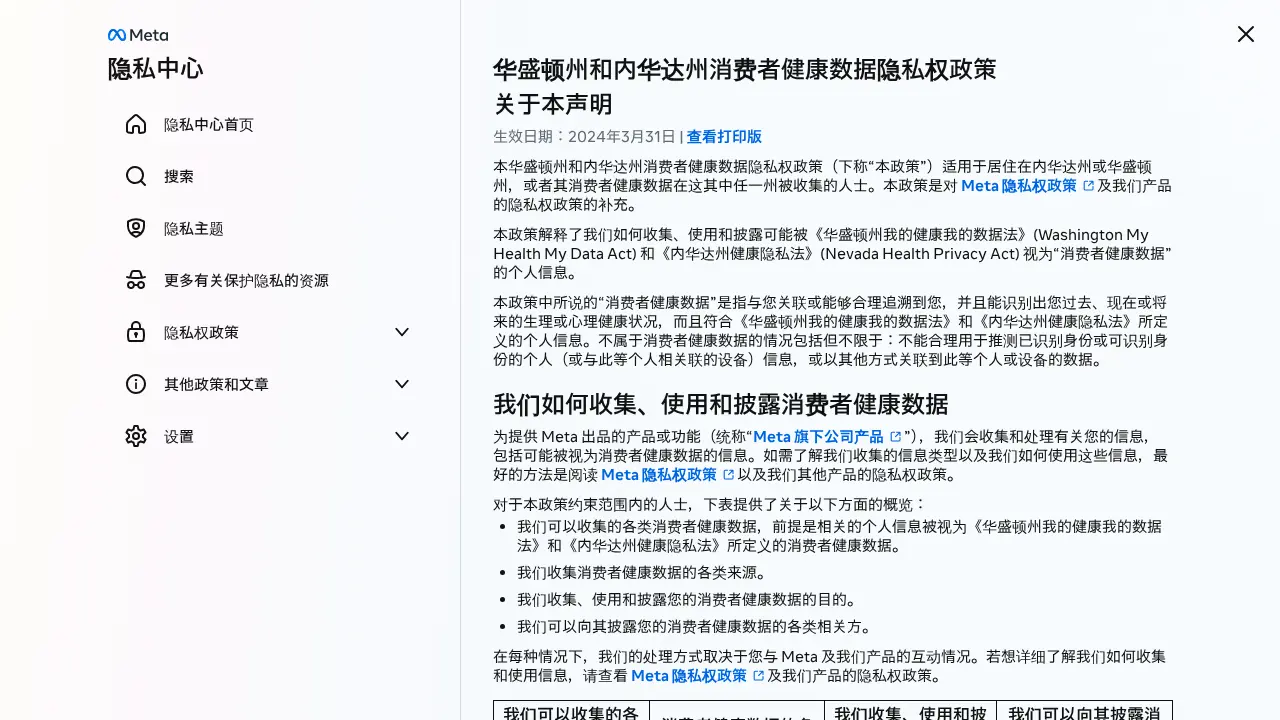Click the bullet 我们收集、使用和披露您的消费者健康数据的目的。
Viewport: 1280px width, 720px height.
pos(688,600)
